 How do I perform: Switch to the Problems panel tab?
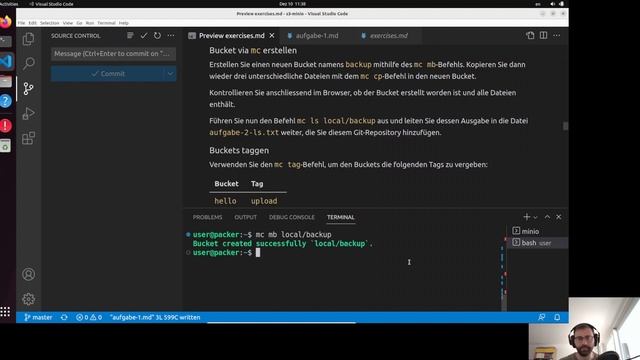tap(207, 217)
